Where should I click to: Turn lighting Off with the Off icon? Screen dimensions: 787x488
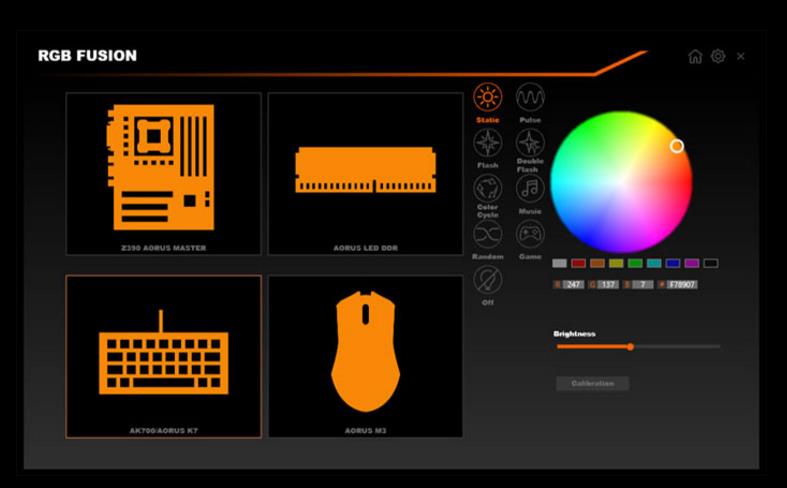[487, 280]
